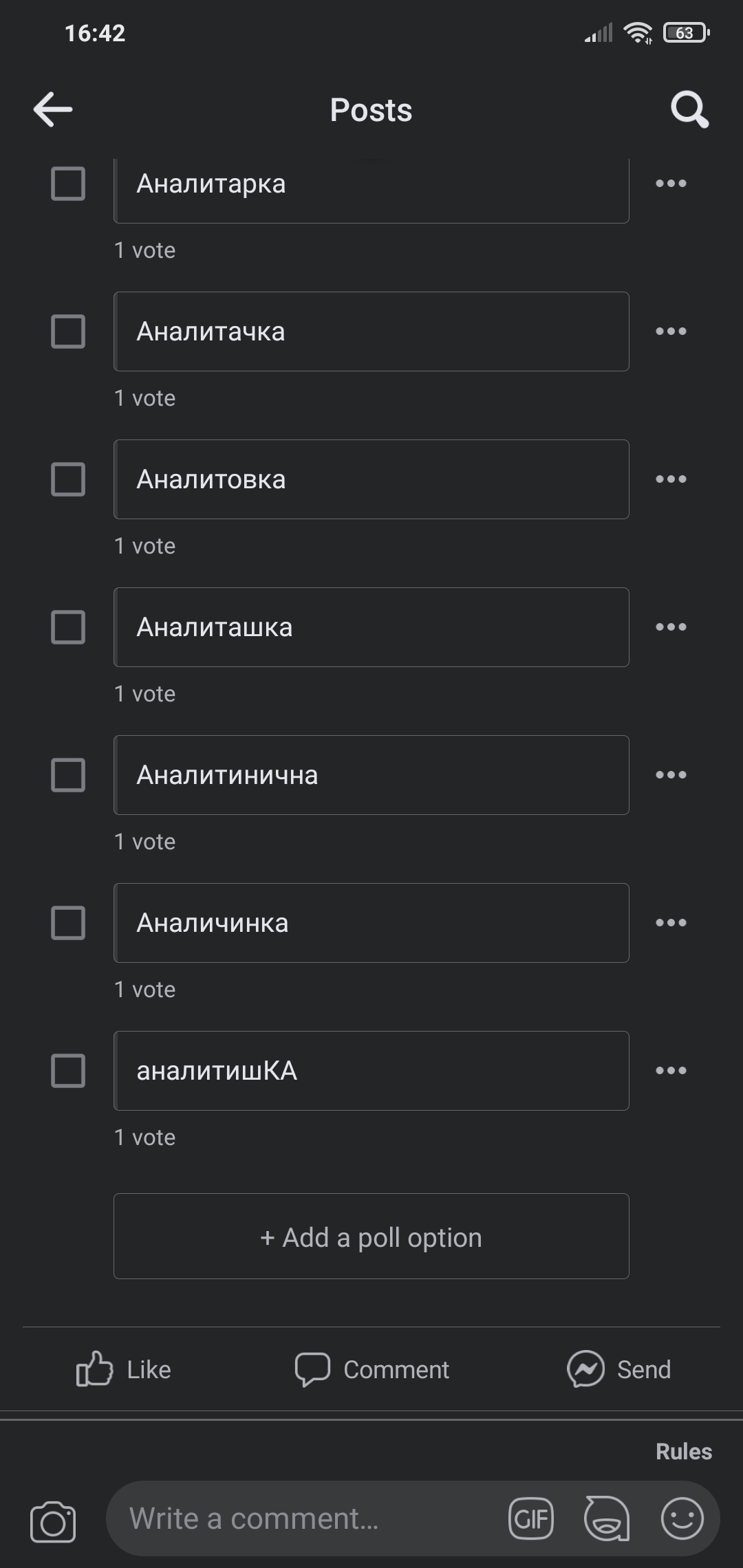Image resolution: width=743 pixels, height=1568 pixels.
Task: Open the sticker/avatar icon in comment bar
Action: tap(606, 1518)
